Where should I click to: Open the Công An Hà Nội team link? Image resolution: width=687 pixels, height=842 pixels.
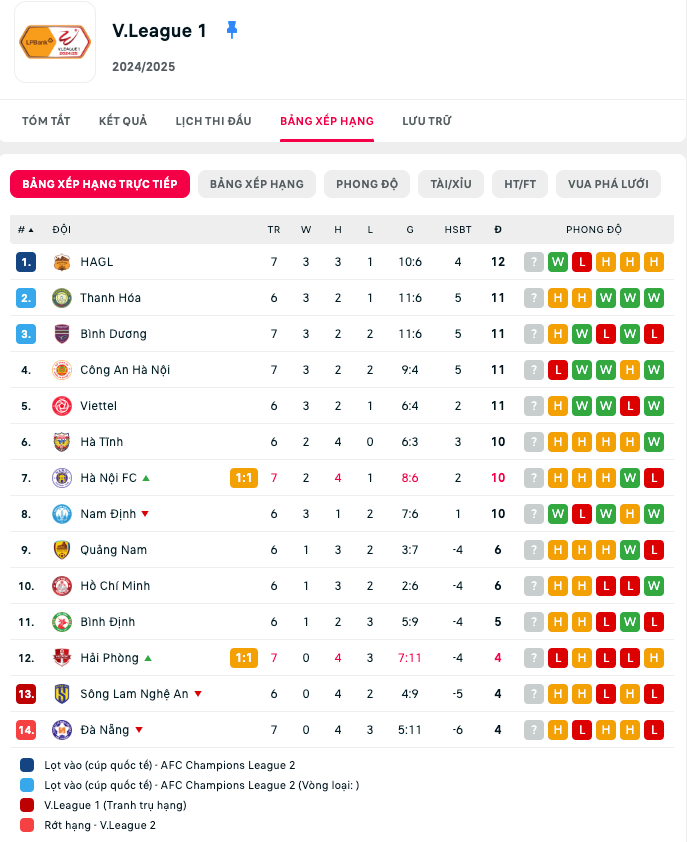coord(125,370)
